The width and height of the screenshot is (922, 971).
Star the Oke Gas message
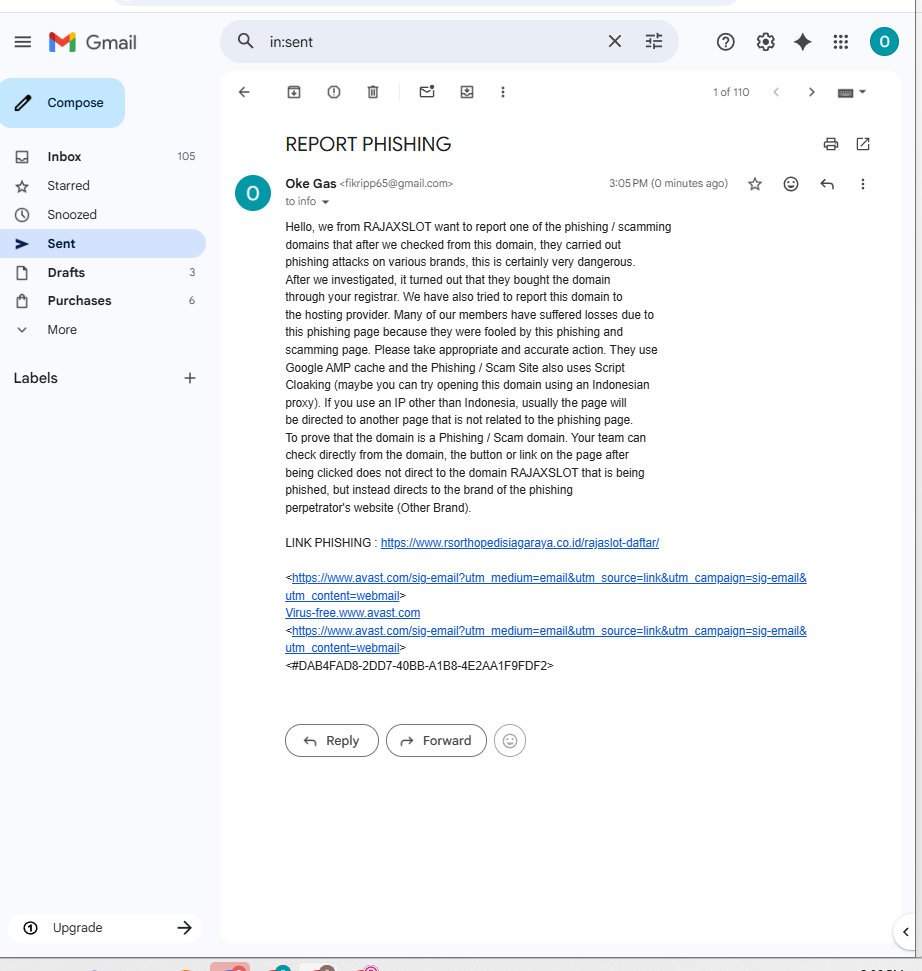tap(754, 184)
